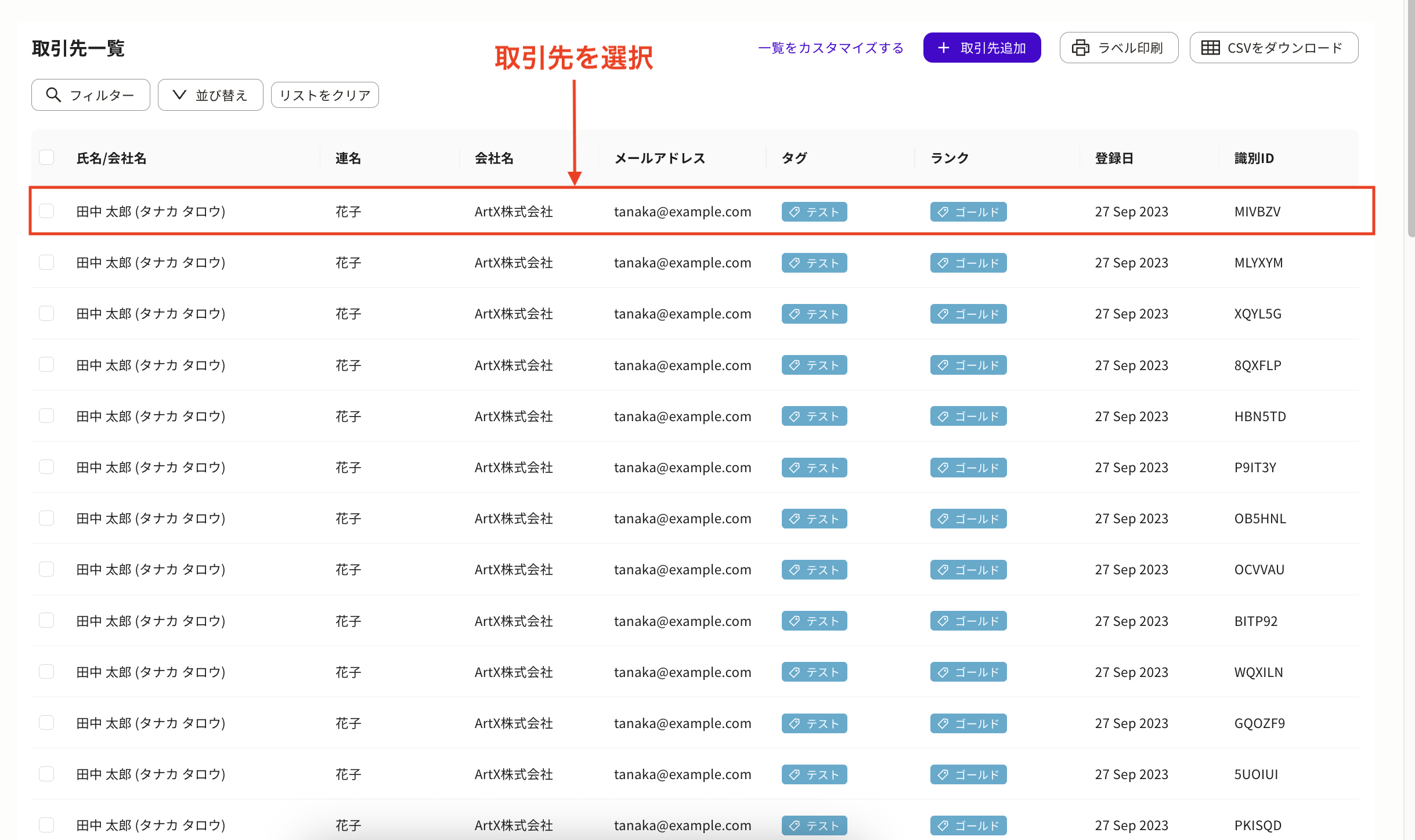
Task: Open the 並び替え sort dropdown
Action: [210, 95]
